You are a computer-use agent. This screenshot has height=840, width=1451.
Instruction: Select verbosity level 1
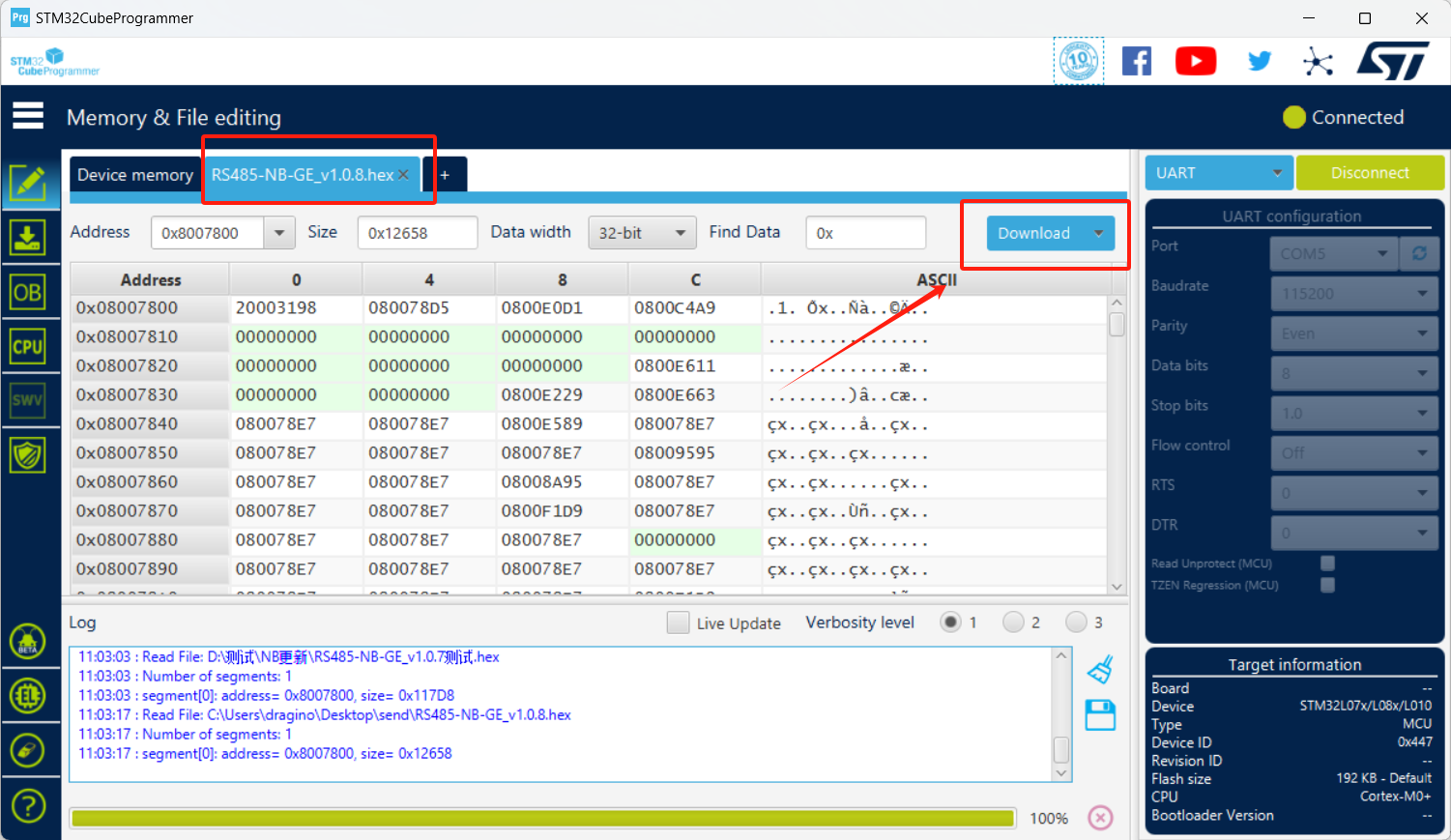[951, 623]
